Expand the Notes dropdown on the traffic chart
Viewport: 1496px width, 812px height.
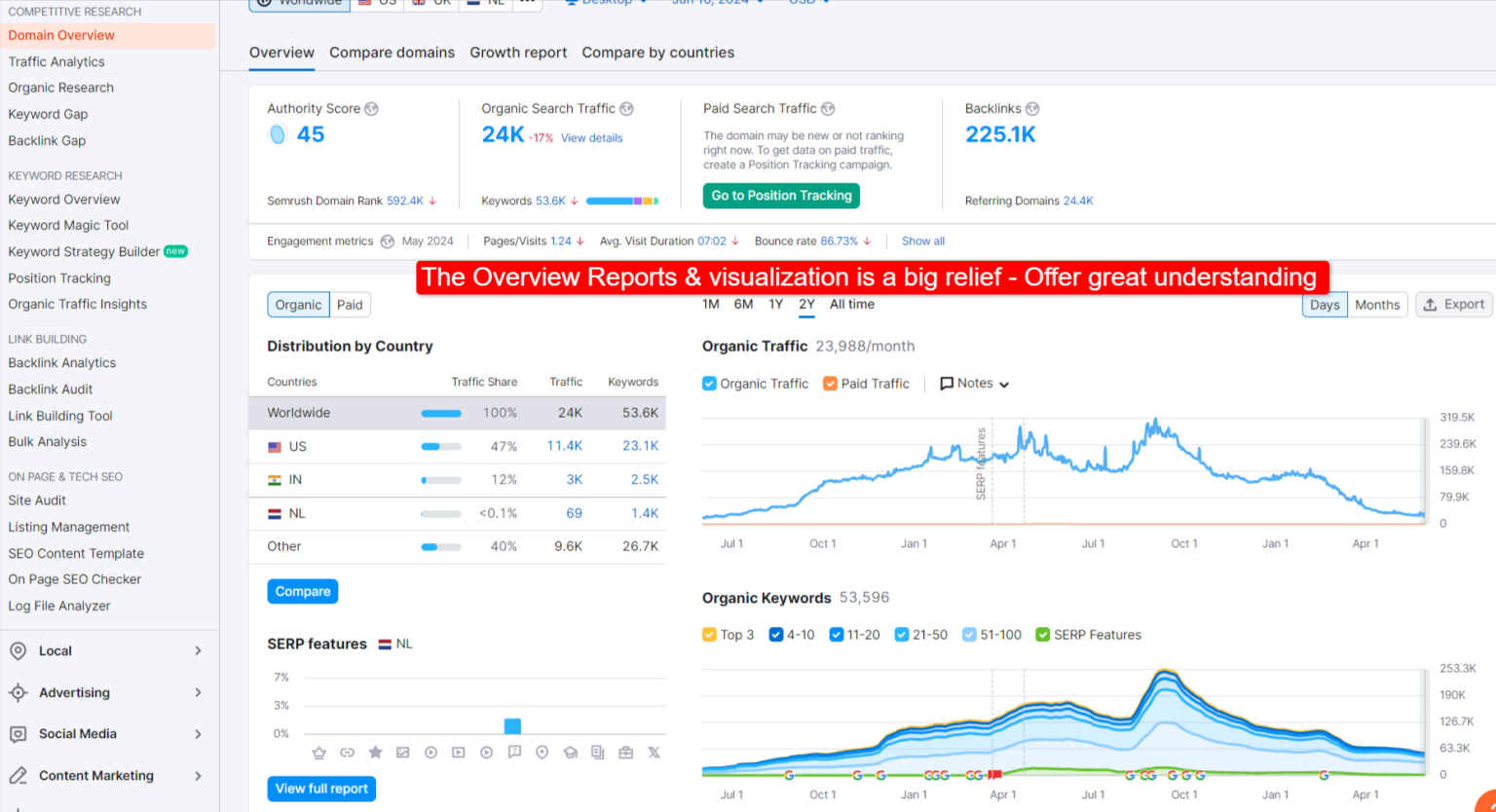(973, 384)
